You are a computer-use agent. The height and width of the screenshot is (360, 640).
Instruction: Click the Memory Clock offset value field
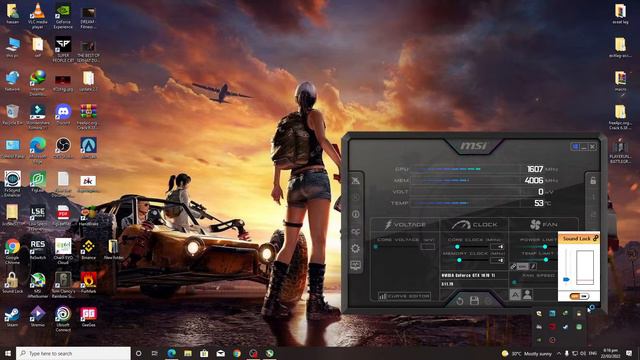point(497,260)
